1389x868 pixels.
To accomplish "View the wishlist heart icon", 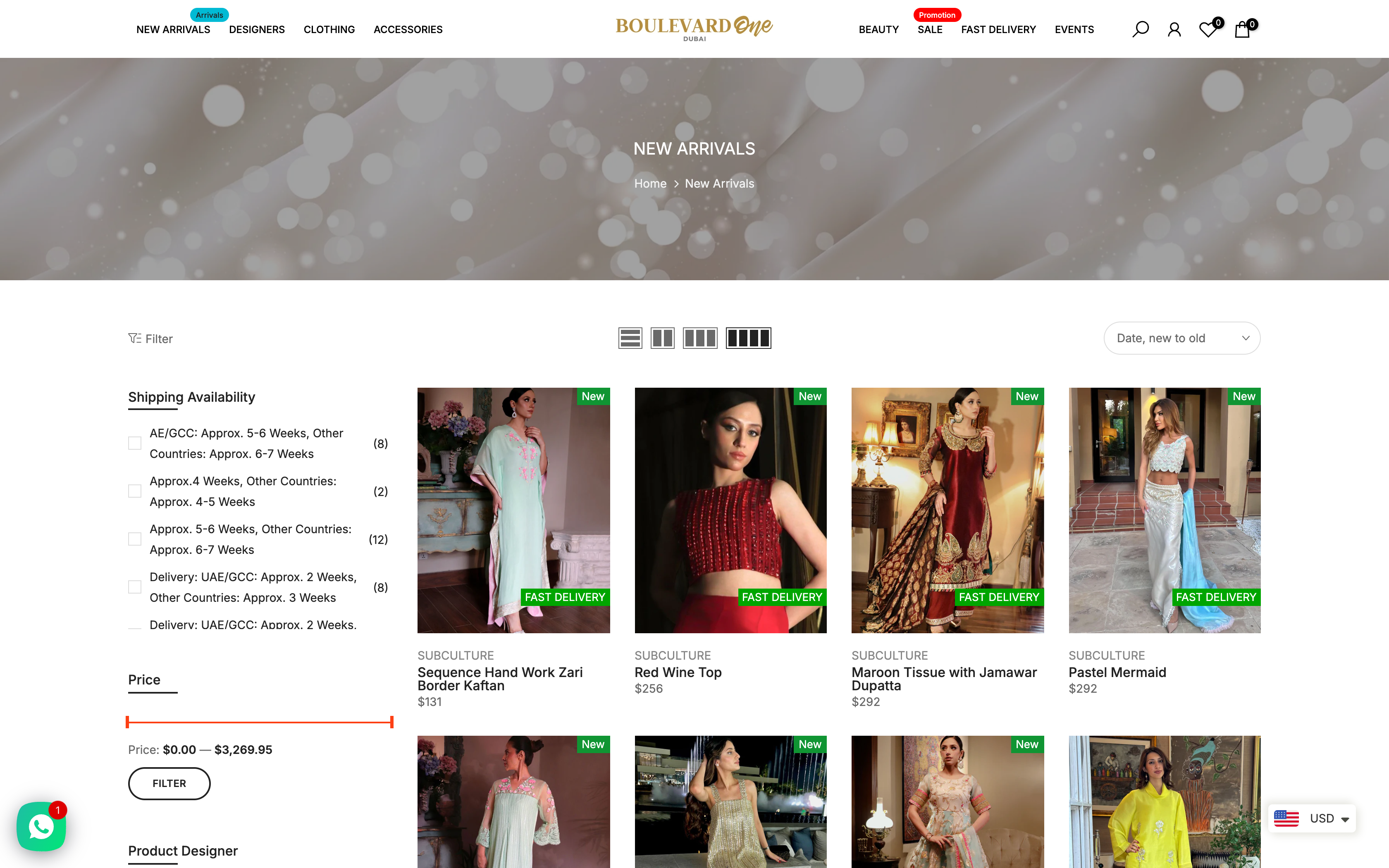I will 1208,29.
